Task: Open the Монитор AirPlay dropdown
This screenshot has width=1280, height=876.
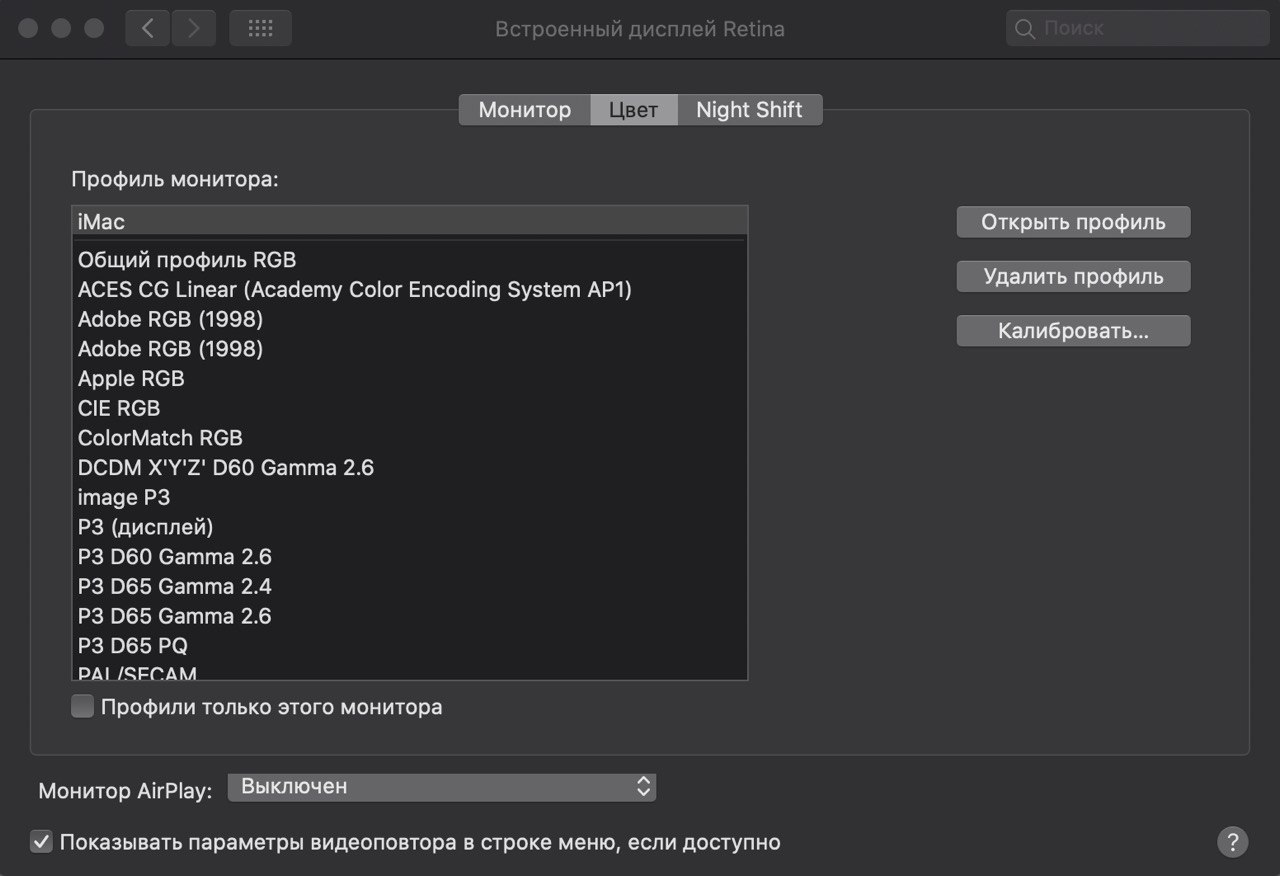Action: coord(442,787)
